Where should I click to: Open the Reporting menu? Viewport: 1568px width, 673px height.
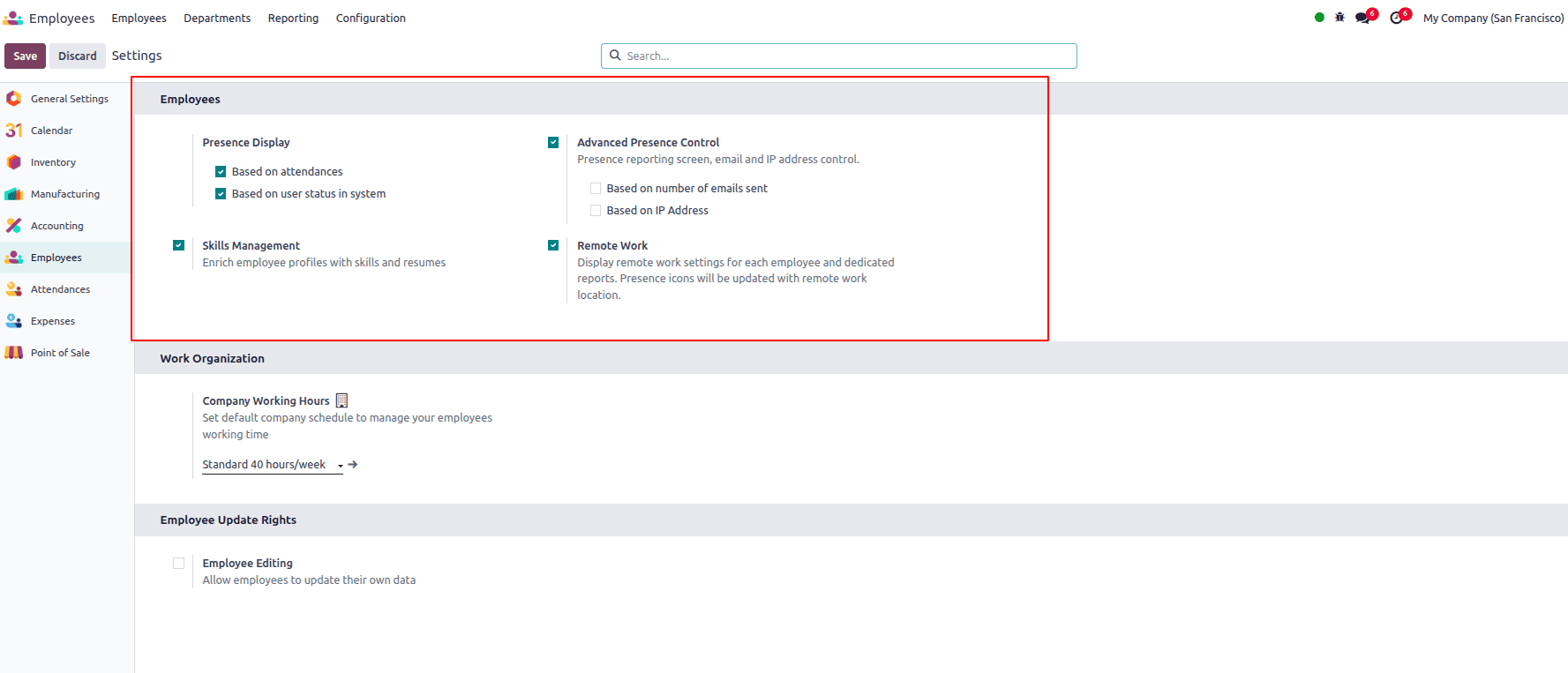293,18
